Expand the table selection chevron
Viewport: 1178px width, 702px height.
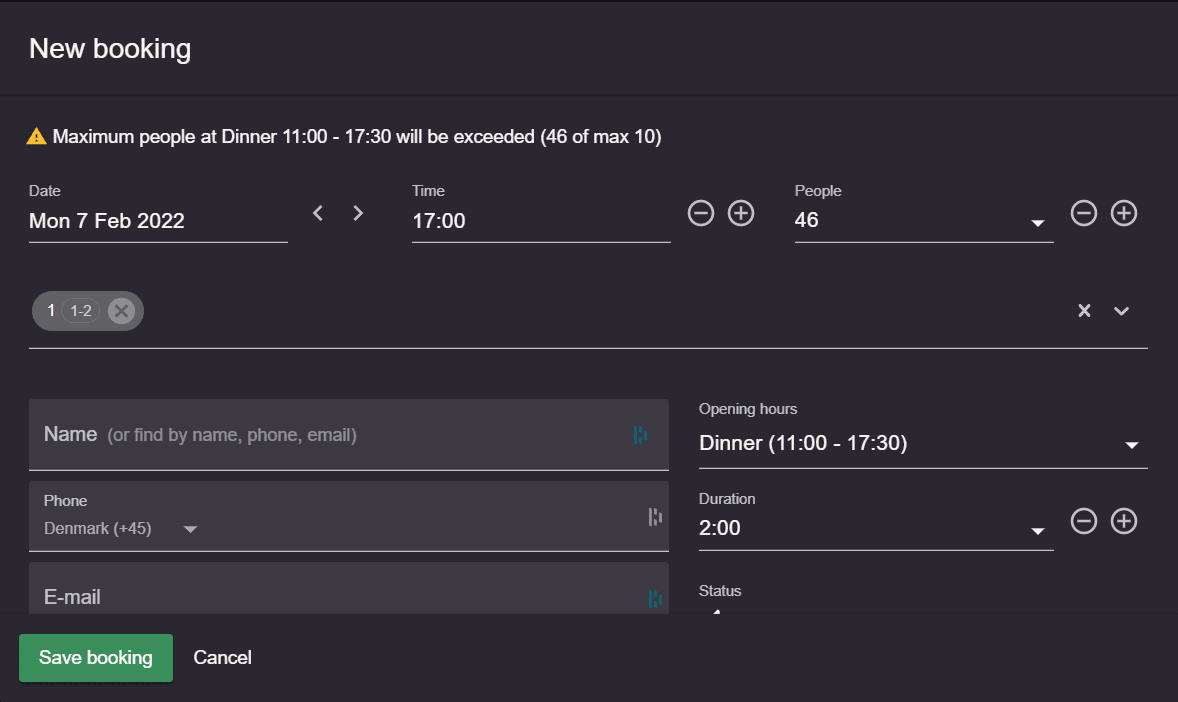point(1121,311)
